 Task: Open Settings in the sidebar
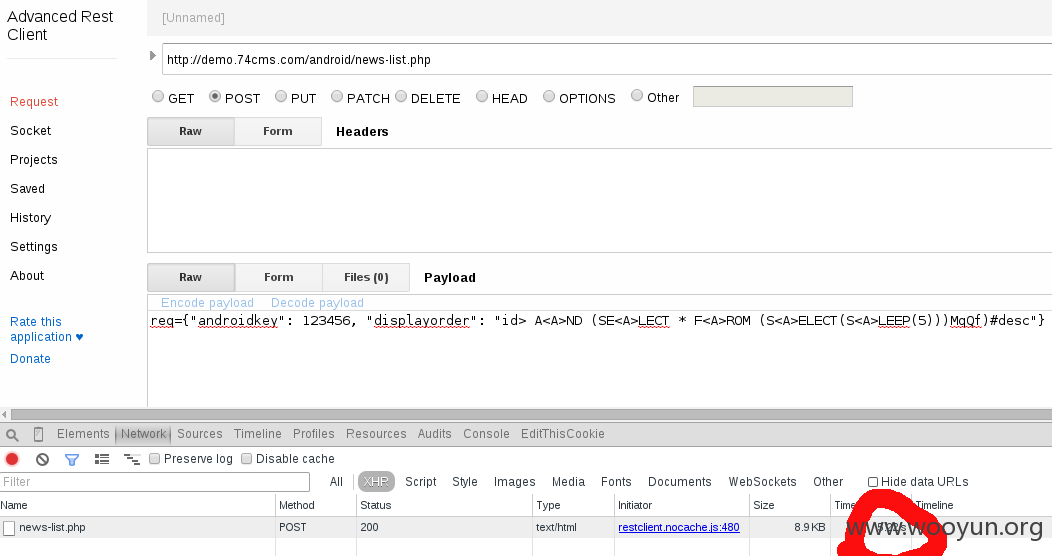[34, 246]
